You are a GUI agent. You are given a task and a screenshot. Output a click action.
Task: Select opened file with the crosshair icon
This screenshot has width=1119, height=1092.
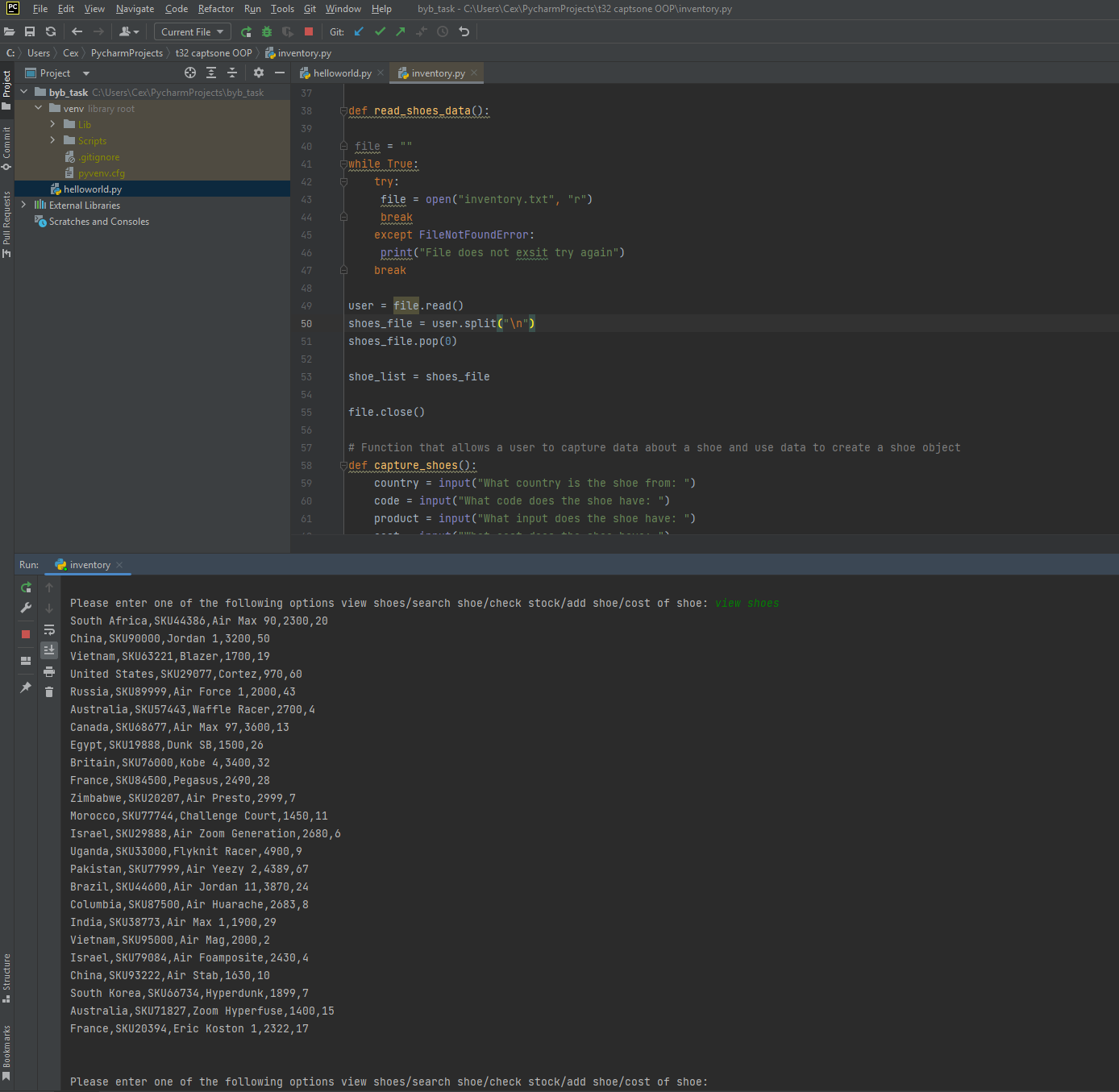190,73
